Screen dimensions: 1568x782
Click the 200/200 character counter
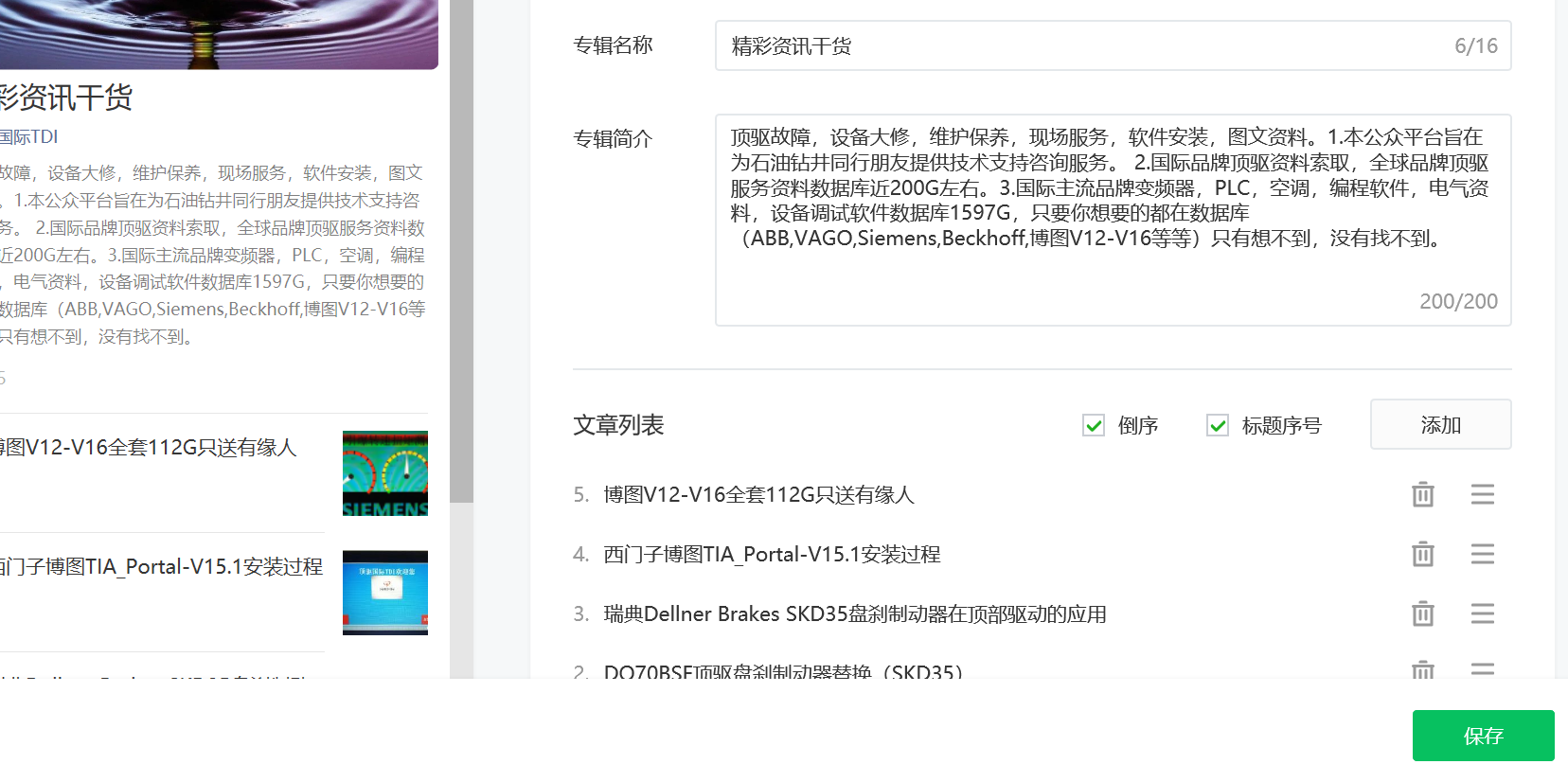[1458, 301]
